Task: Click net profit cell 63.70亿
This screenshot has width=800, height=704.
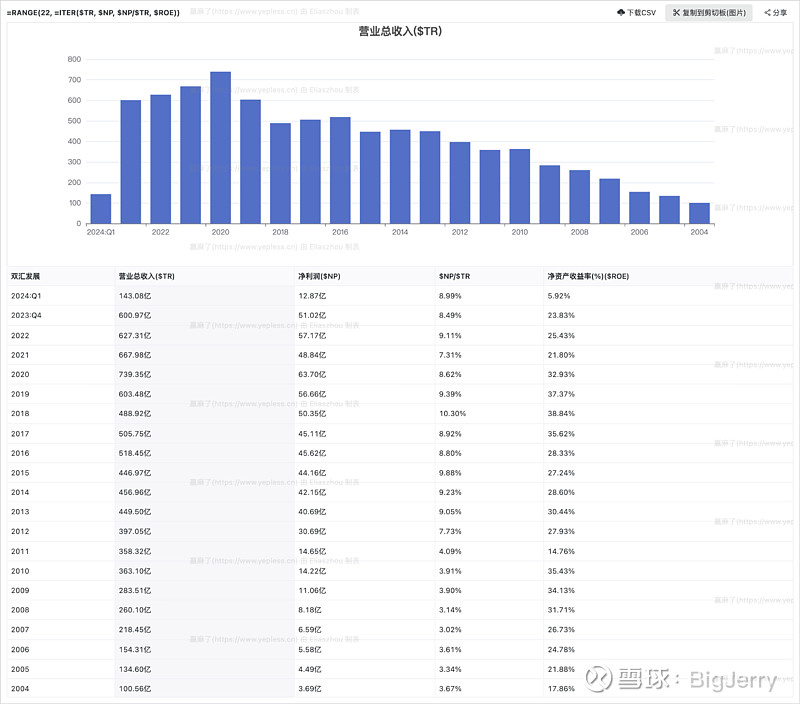Action: (312, 374)
